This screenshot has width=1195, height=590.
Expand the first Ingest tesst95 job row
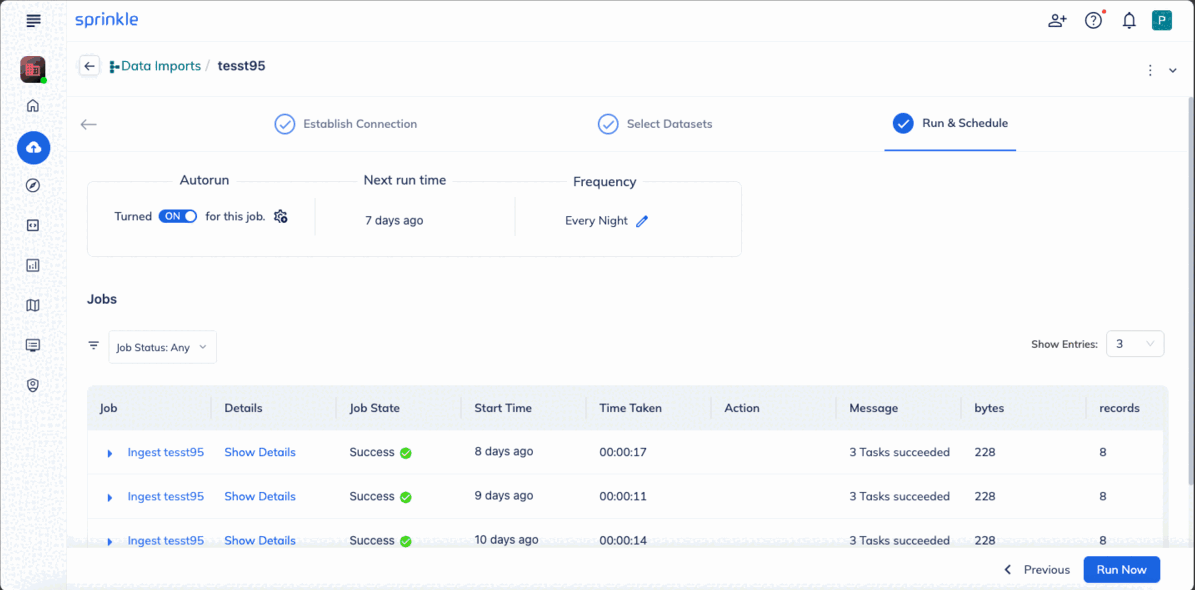pyautogui.click(x=110, y=454)
